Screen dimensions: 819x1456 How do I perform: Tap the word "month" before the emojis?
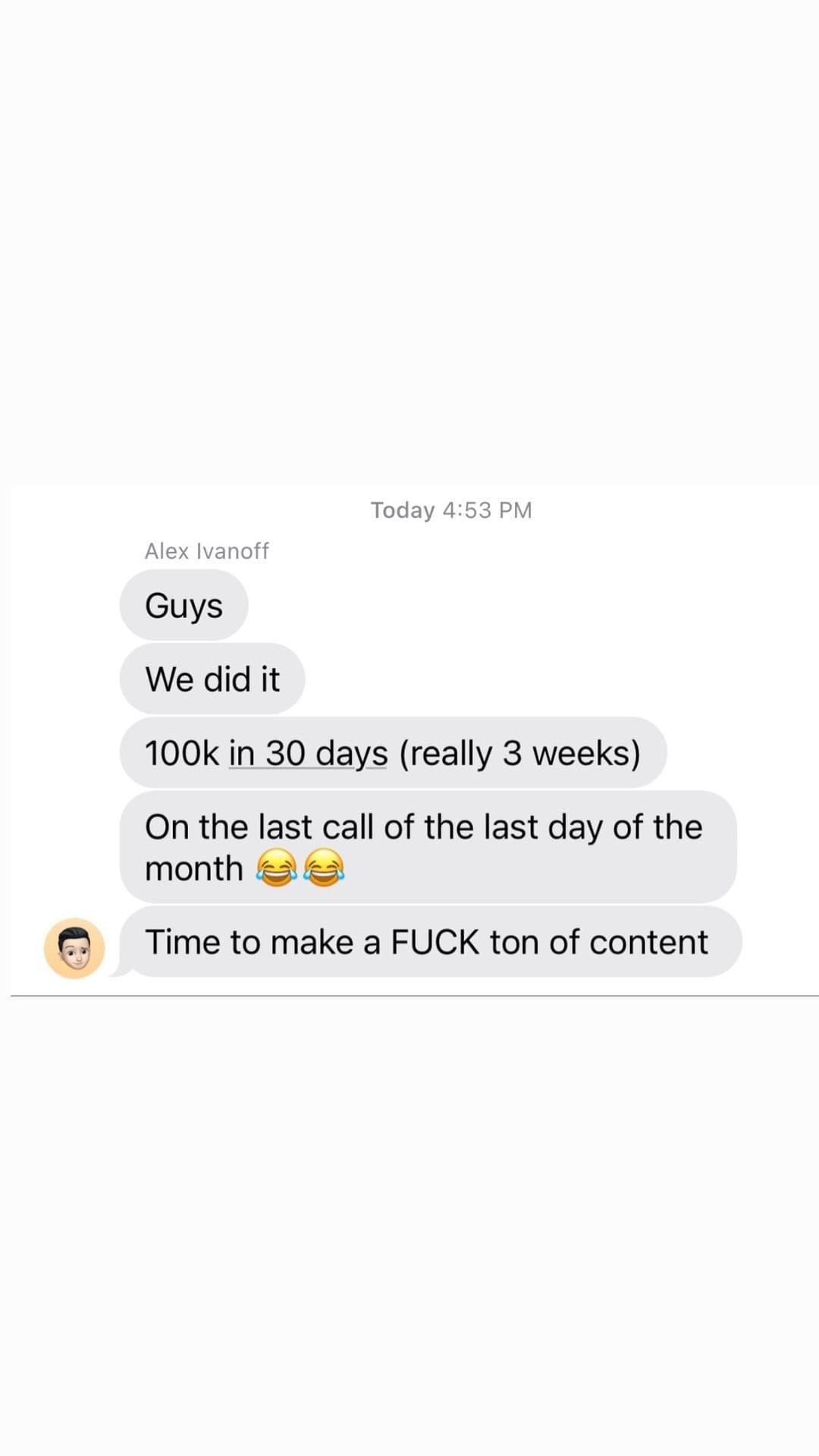pyautogui.click(x=193, y=868)
